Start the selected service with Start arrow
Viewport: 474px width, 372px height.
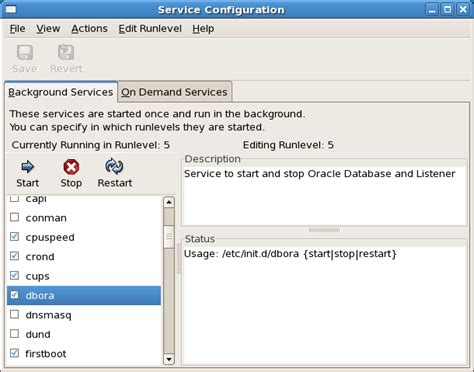click(27, 167)
